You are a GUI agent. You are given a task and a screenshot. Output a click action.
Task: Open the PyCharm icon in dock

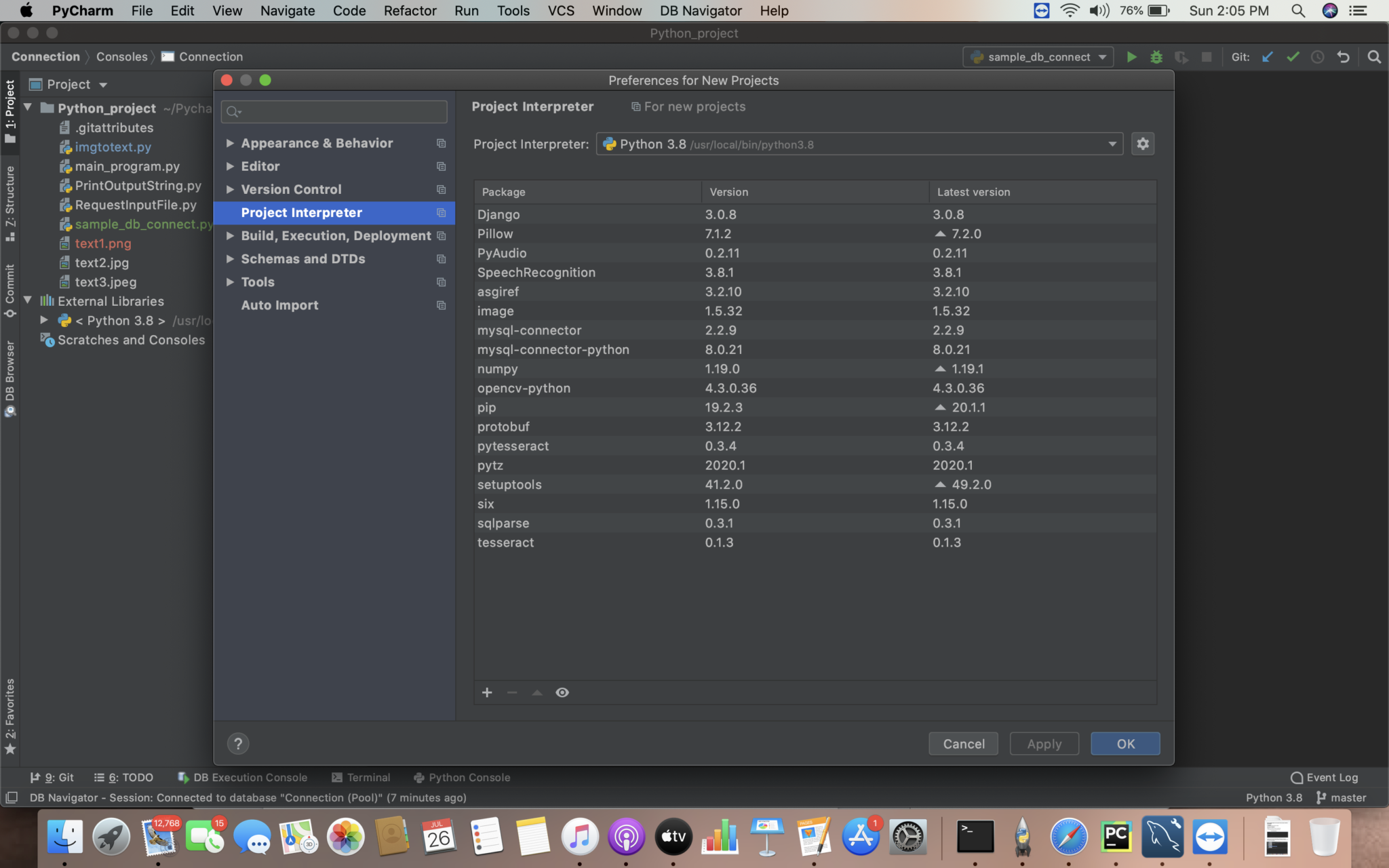point(1116,837)
